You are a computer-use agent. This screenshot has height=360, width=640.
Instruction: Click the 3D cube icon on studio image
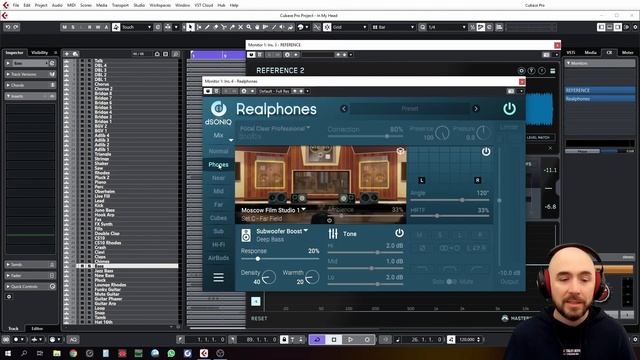[x=400, y=151]
